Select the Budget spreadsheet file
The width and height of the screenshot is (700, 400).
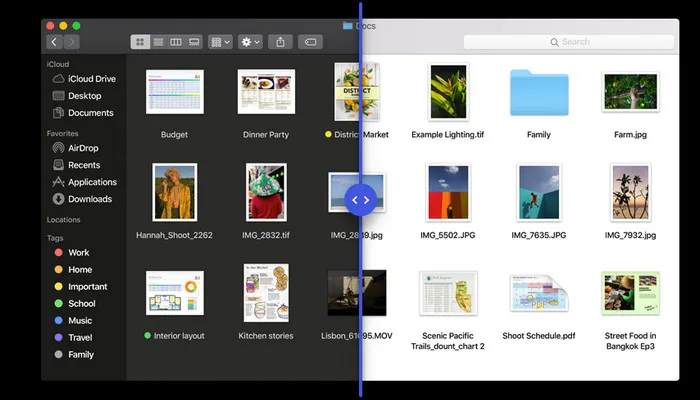(175, 92)
